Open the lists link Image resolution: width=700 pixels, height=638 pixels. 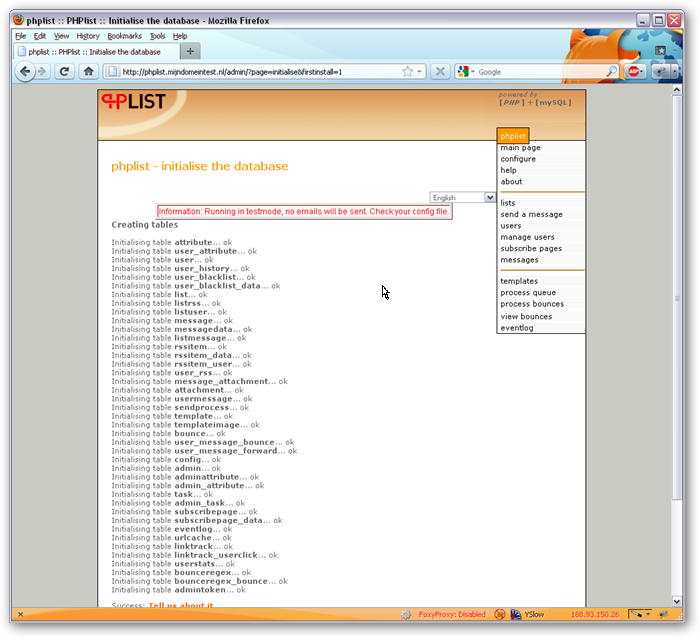[508, 203]
